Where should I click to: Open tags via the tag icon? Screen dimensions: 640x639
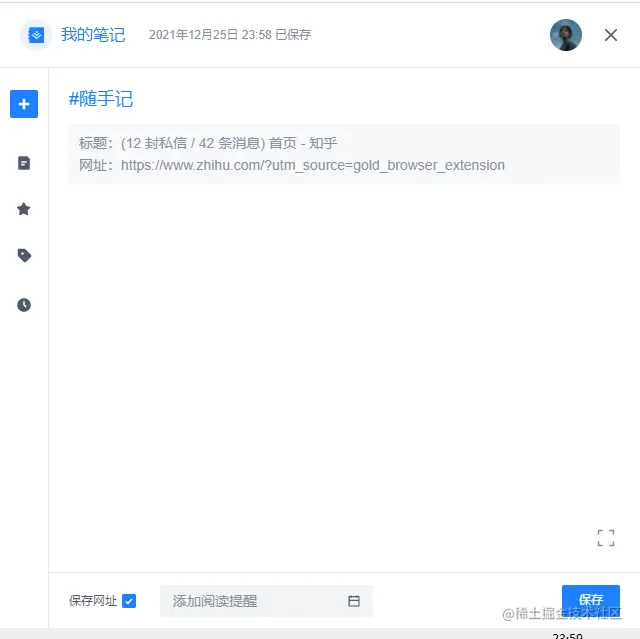(x=24, y=255)
